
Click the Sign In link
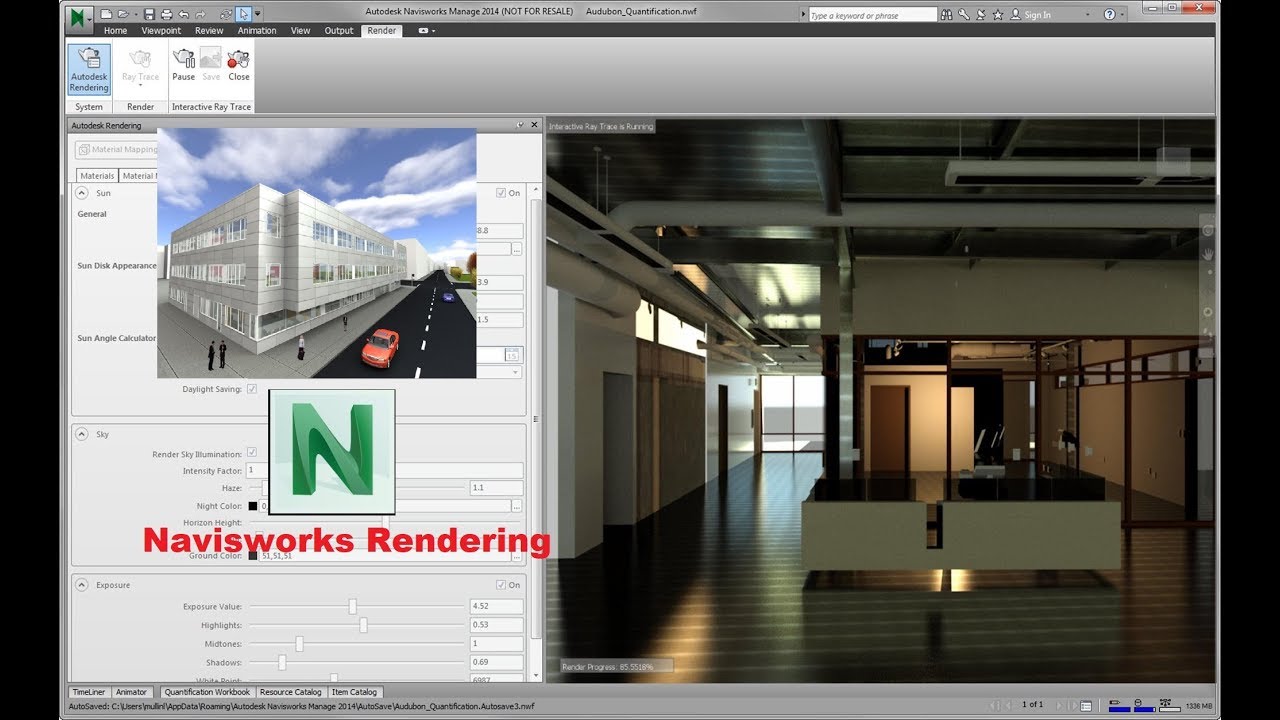pyautogui.click(x=1038, y=15)
